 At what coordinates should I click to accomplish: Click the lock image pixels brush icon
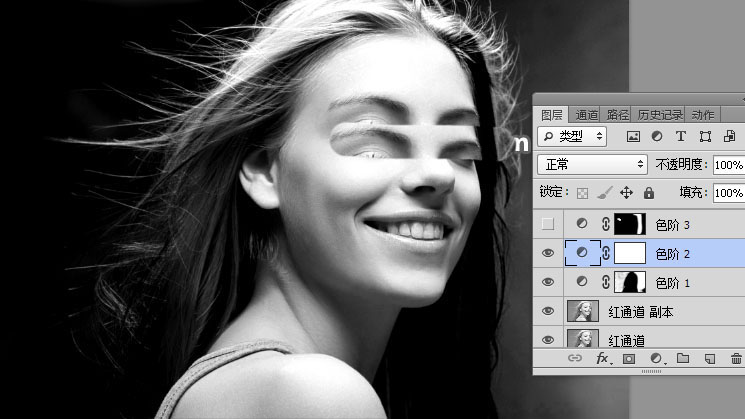point(604,193)
